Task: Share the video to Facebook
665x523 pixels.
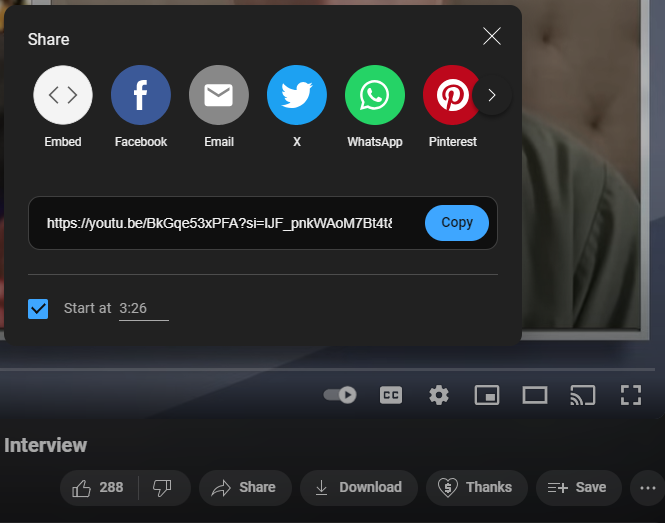Action: tap(141, 96)
